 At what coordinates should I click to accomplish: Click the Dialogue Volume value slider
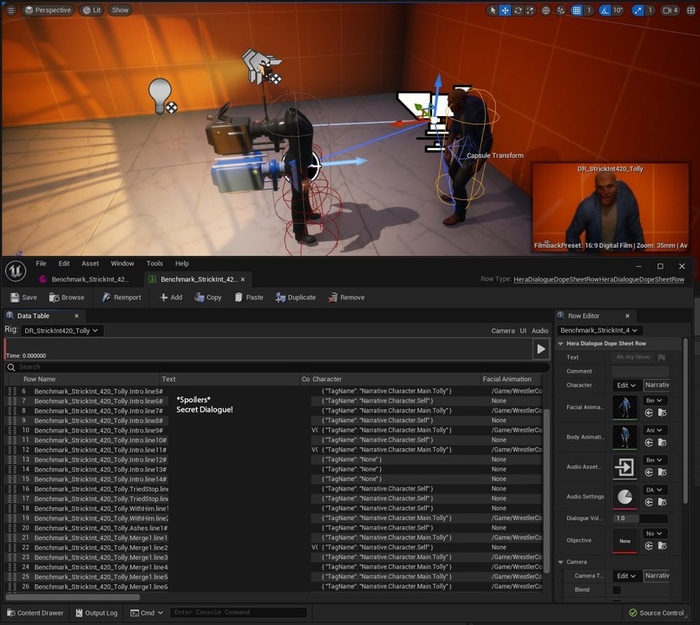tap(640, 518)
